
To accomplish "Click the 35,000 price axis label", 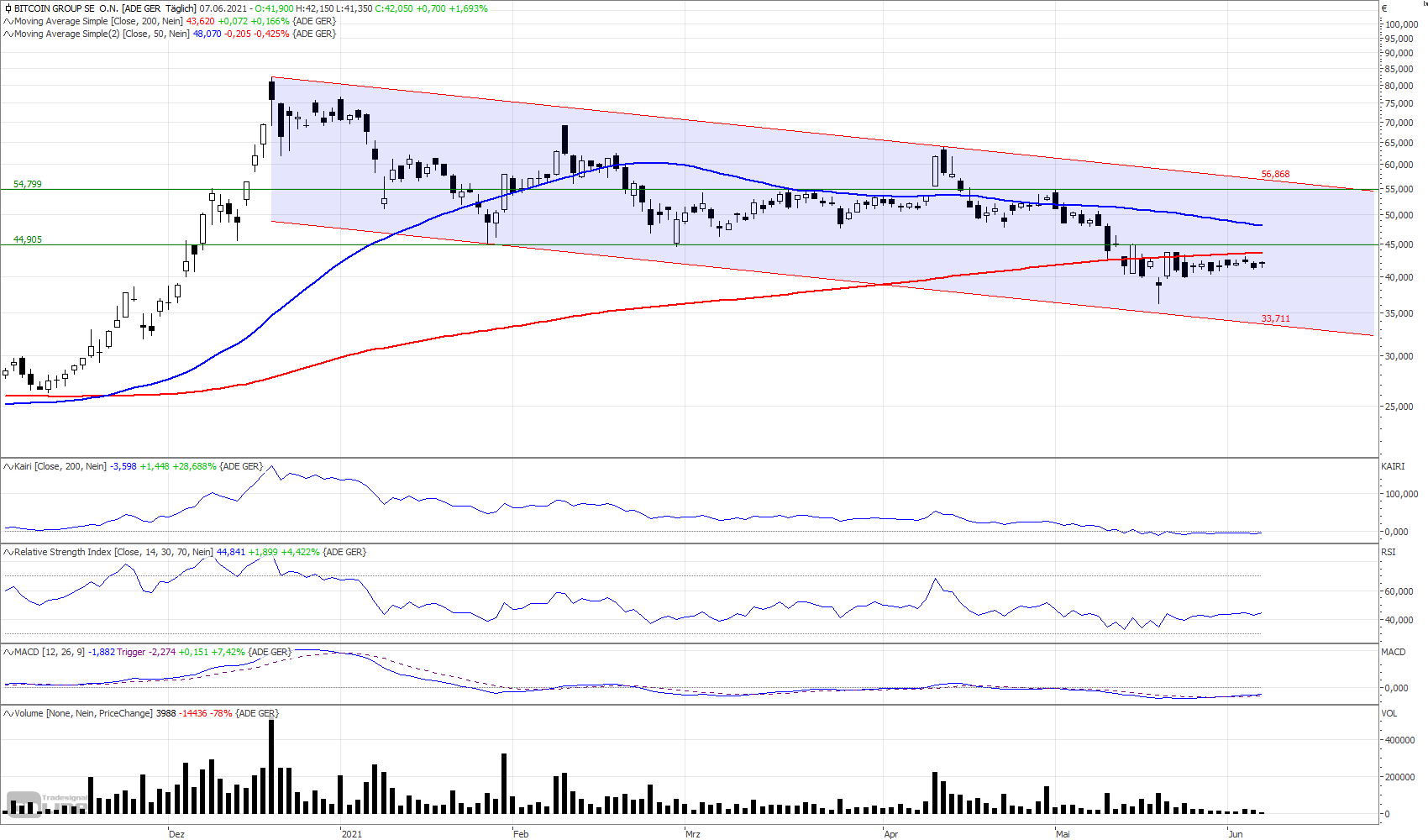I will [x=1399, y=313].
